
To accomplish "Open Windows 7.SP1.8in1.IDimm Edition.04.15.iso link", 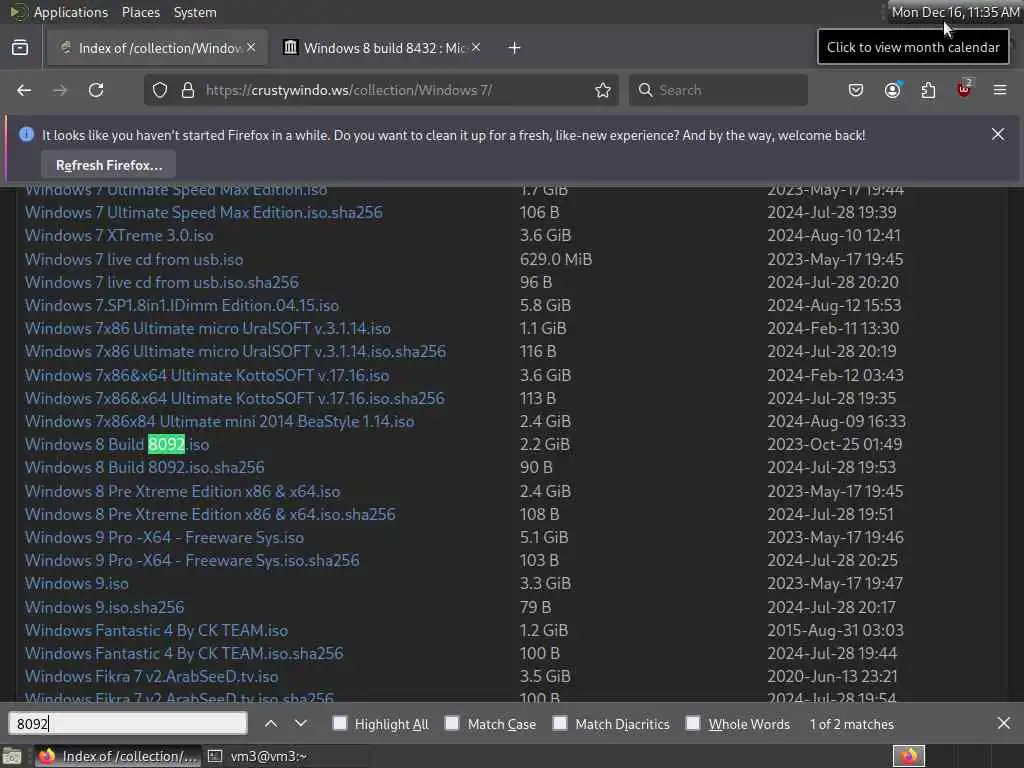I will click(182, 306).
